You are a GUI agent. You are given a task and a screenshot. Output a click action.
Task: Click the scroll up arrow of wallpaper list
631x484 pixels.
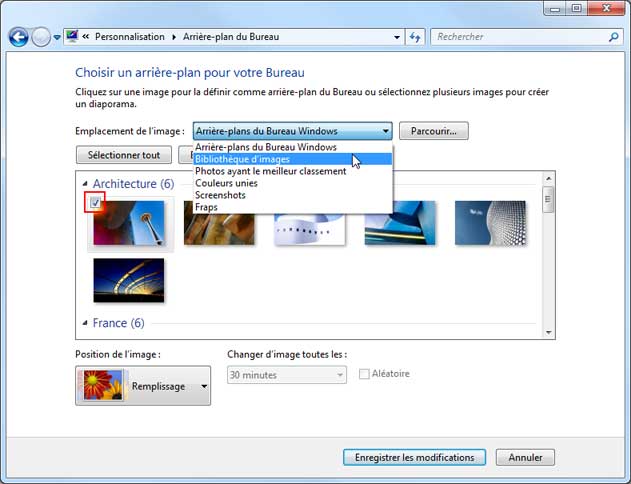tap(549, 178)
